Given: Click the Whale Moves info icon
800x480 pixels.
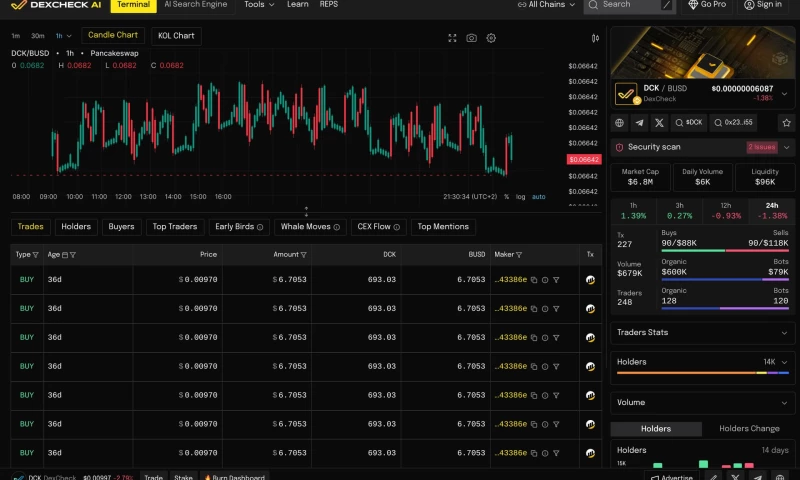Looking at the screenshot, I should (x=337, y=227).
